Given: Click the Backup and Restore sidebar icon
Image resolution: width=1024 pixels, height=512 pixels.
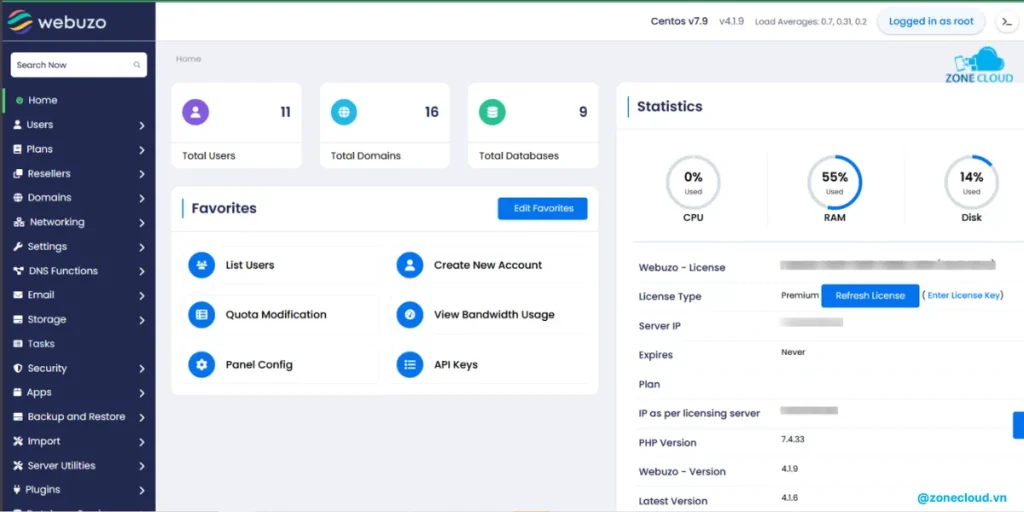Looking at the screenshot, I should pyautogui.click(x=18, y=417).
